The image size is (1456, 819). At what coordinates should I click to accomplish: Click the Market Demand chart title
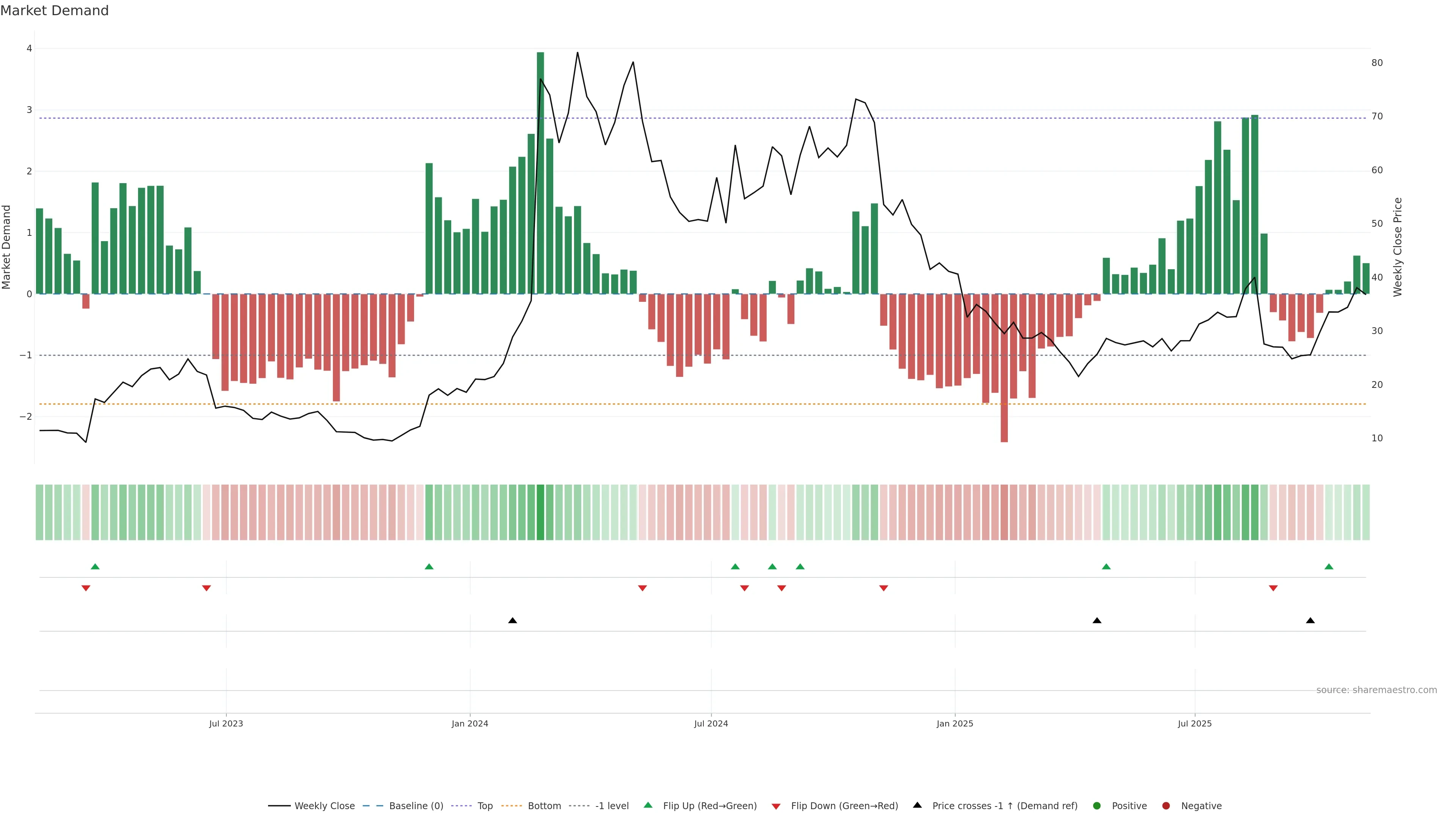tap(54, 11)
